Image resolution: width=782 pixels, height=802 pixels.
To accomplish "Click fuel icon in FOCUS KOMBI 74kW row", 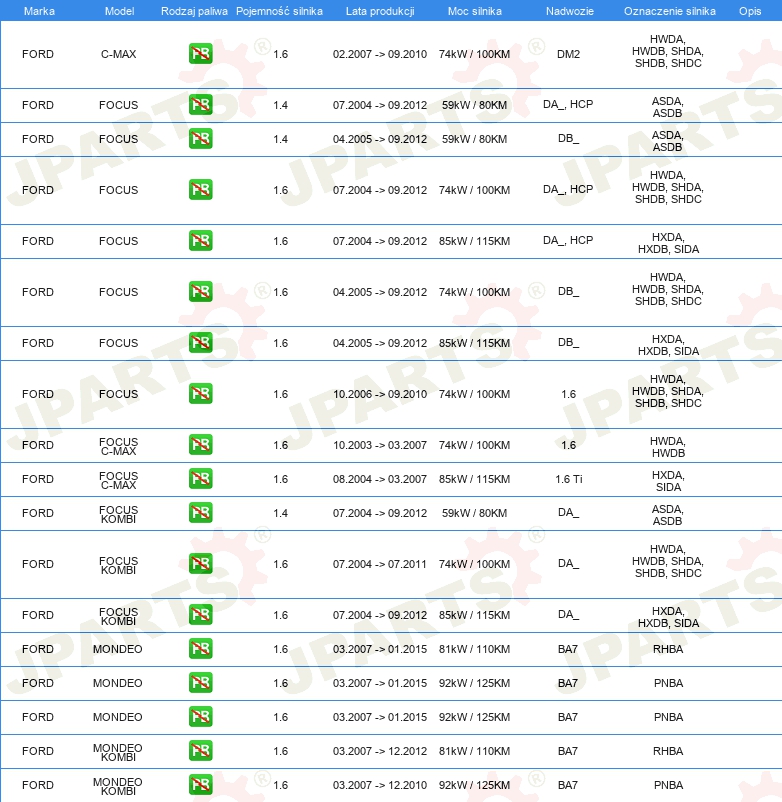I will [x=200, y=564].
